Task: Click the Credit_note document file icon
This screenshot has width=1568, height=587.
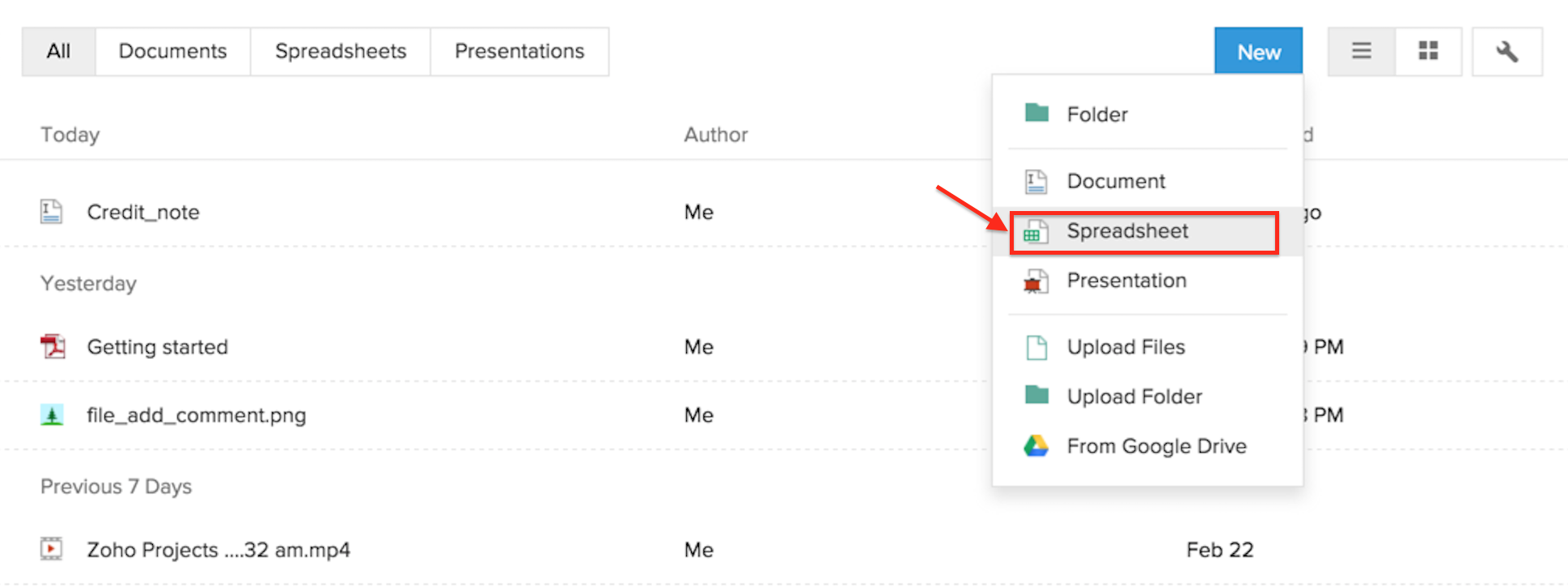Action: click(x=52, y=212)
